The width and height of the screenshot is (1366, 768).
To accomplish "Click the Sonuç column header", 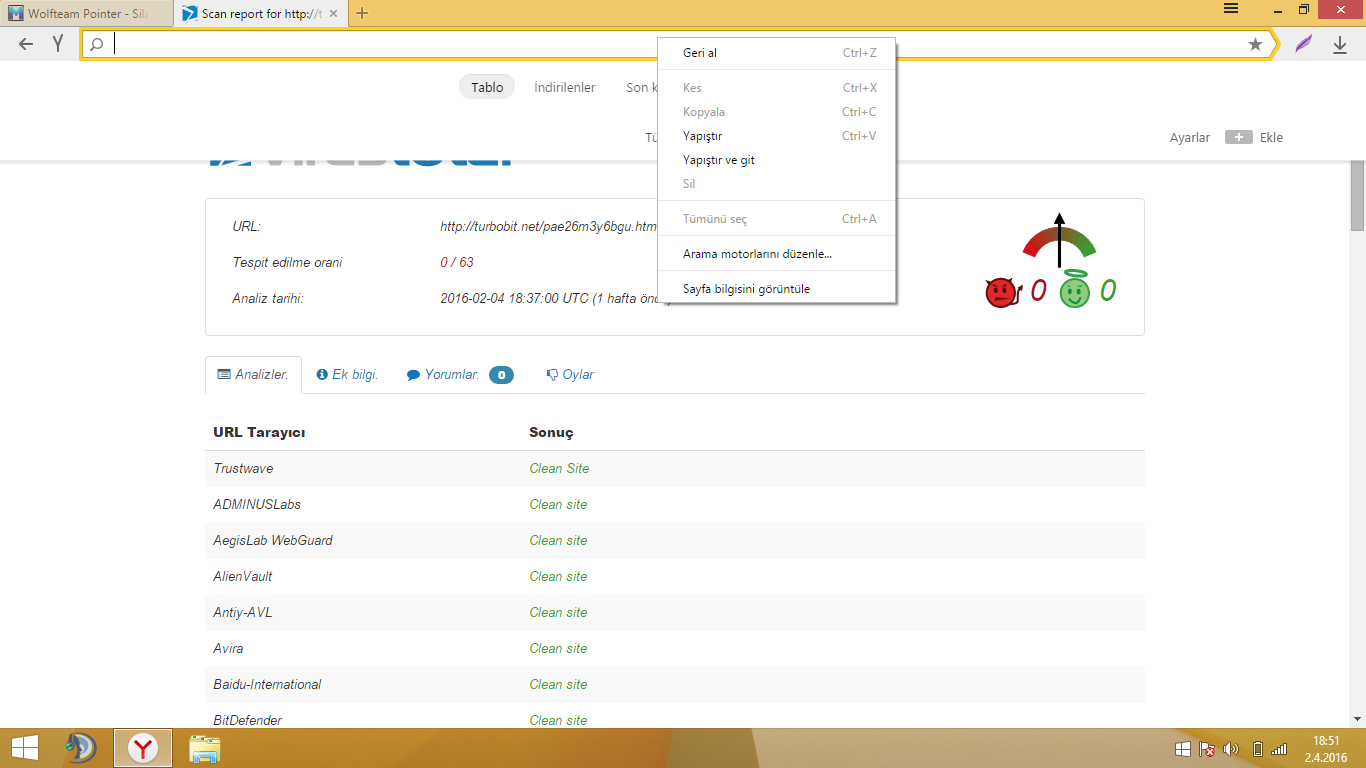I will (x=551, y=432).
